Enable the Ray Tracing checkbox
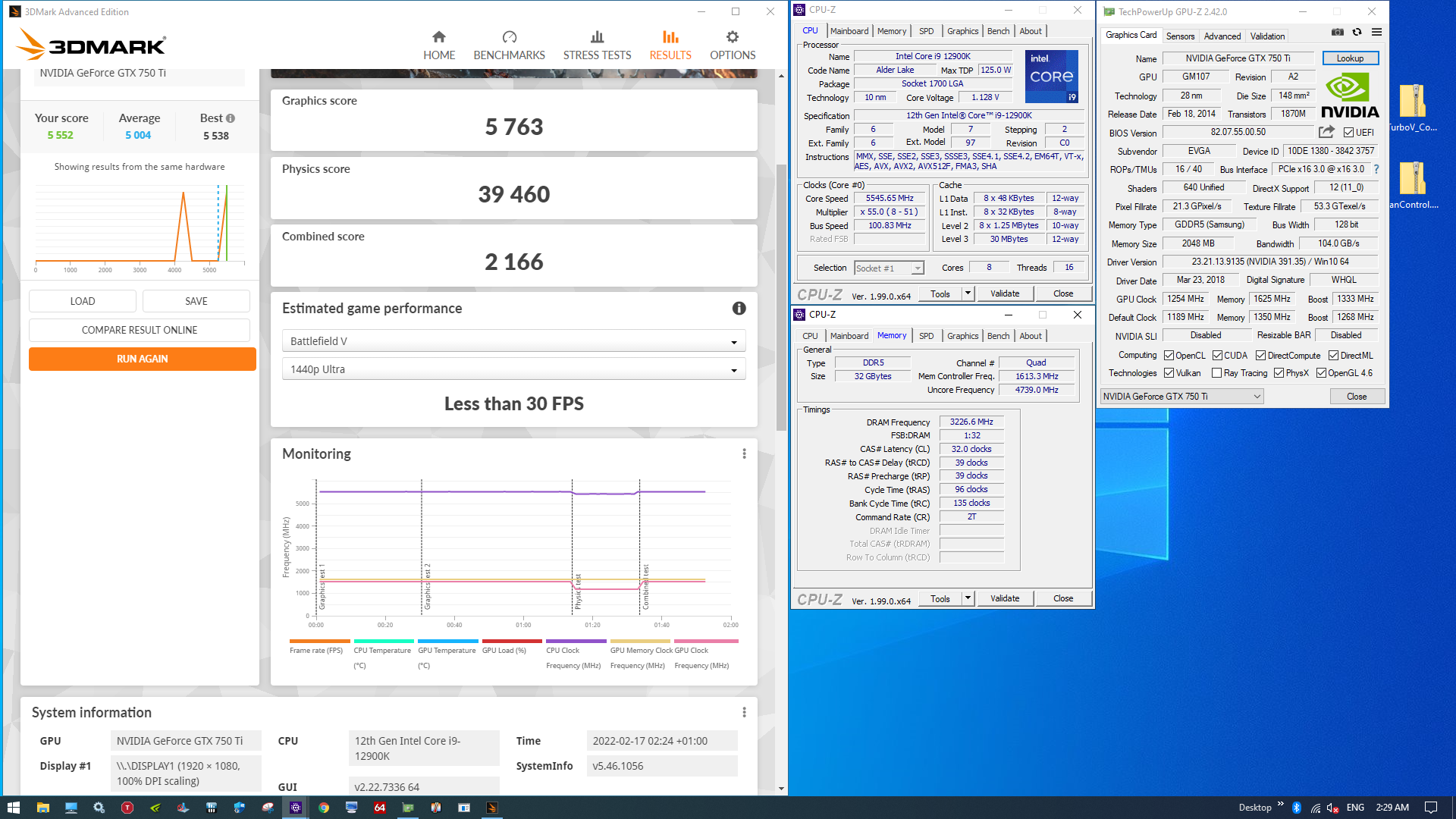This screenshot has width=1456, height=819. [1216, 373]
